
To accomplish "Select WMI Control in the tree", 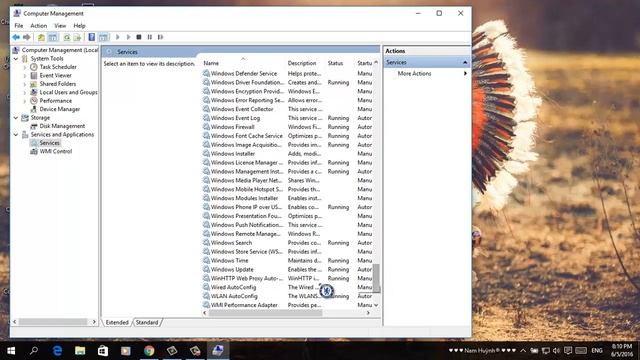I will point(56,151).
